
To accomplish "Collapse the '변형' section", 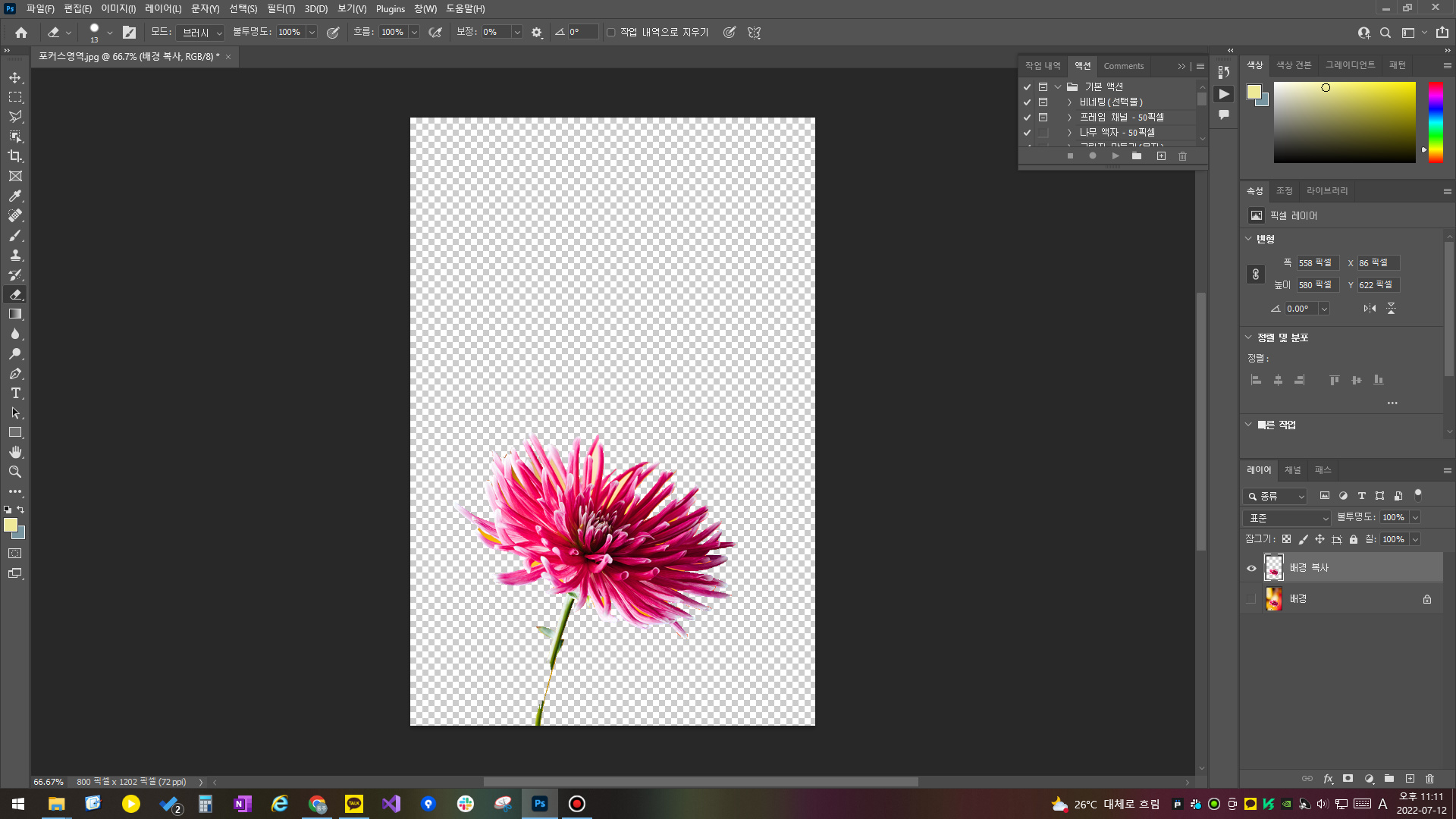I will point(1248,239).
